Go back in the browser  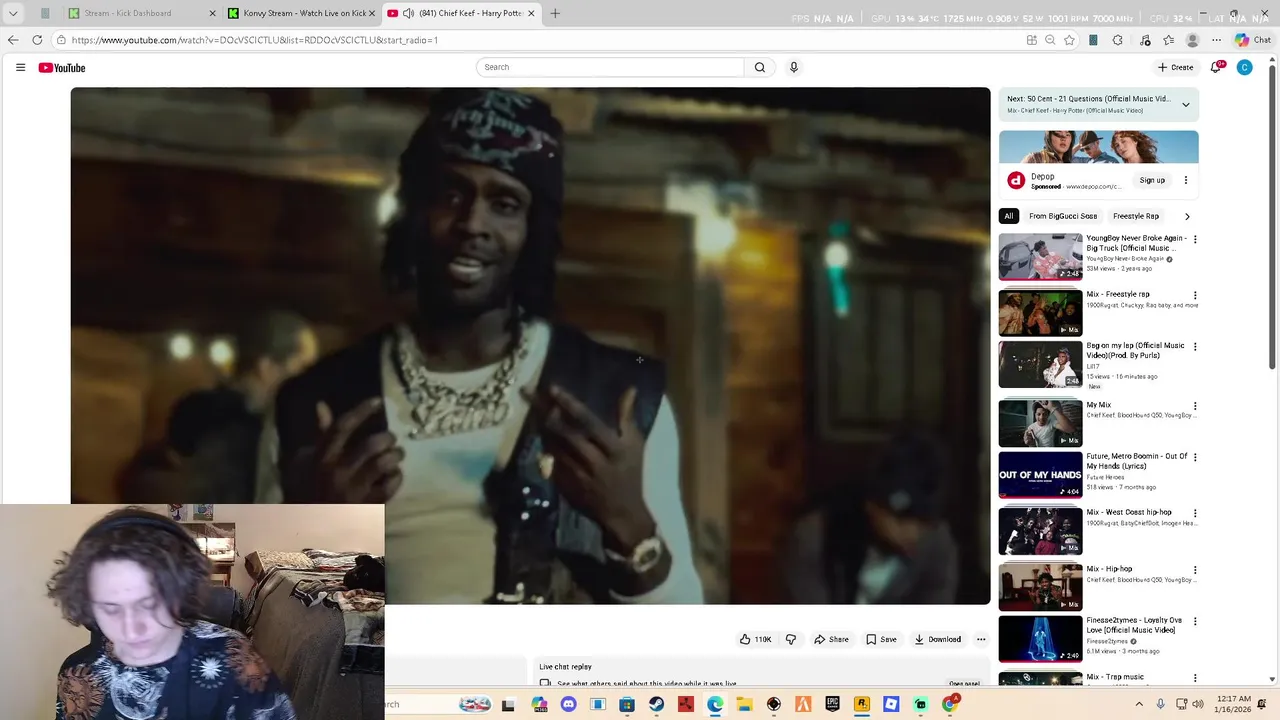[x=13, y=40]
